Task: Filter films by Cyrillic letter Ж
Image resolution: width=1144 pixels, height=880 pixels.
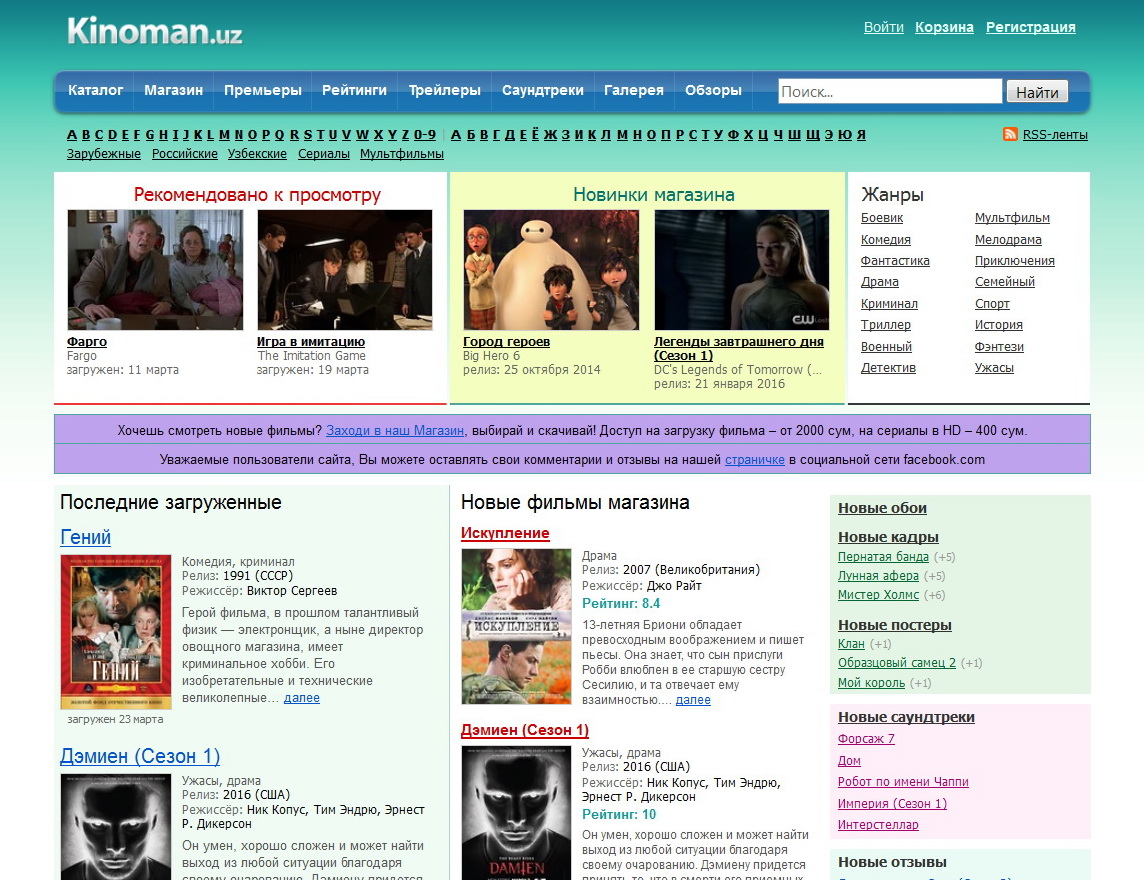Action: (550, 134)
